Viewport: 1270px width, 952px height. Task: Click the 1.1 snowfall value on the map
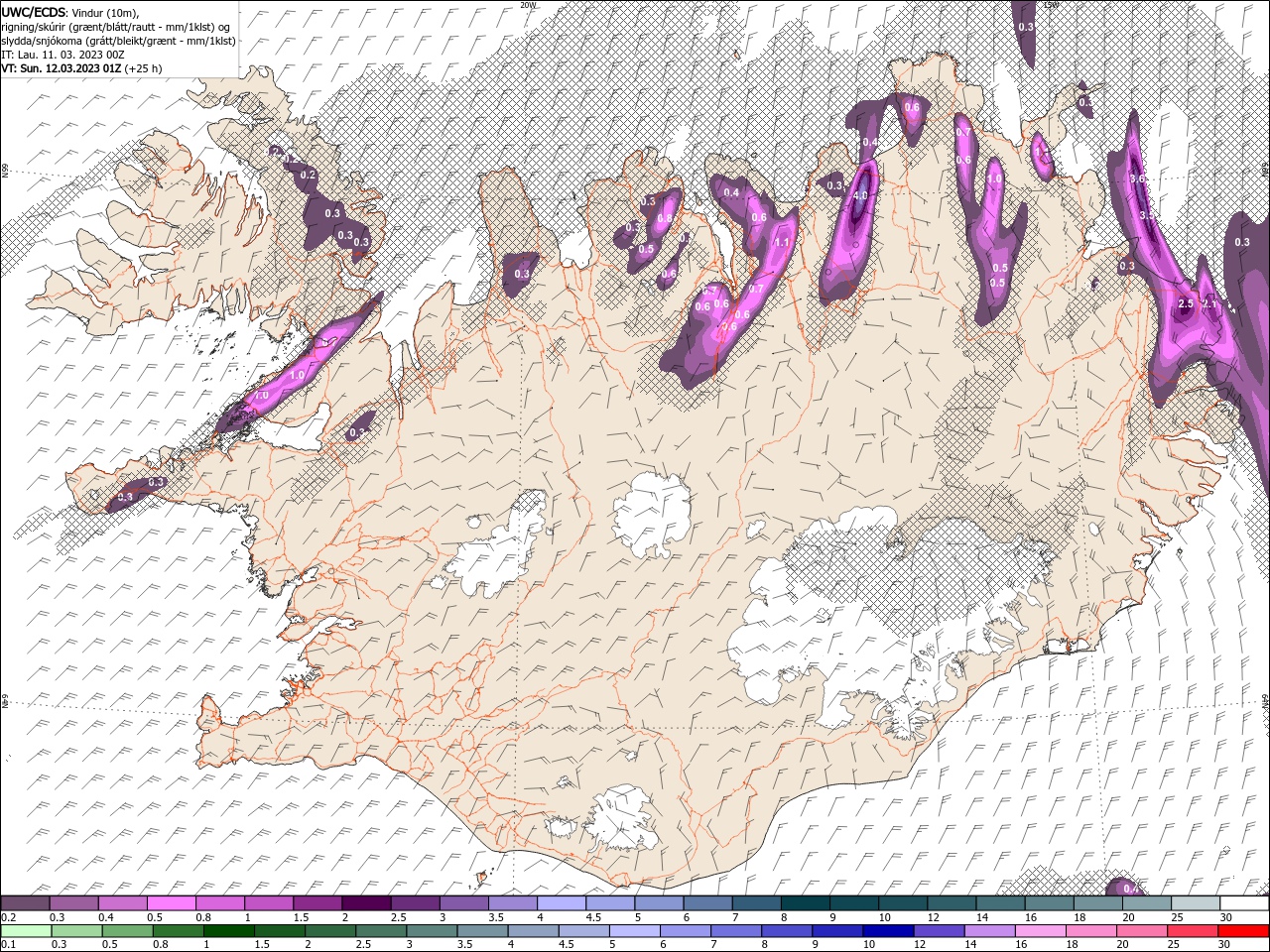point(782,243)
